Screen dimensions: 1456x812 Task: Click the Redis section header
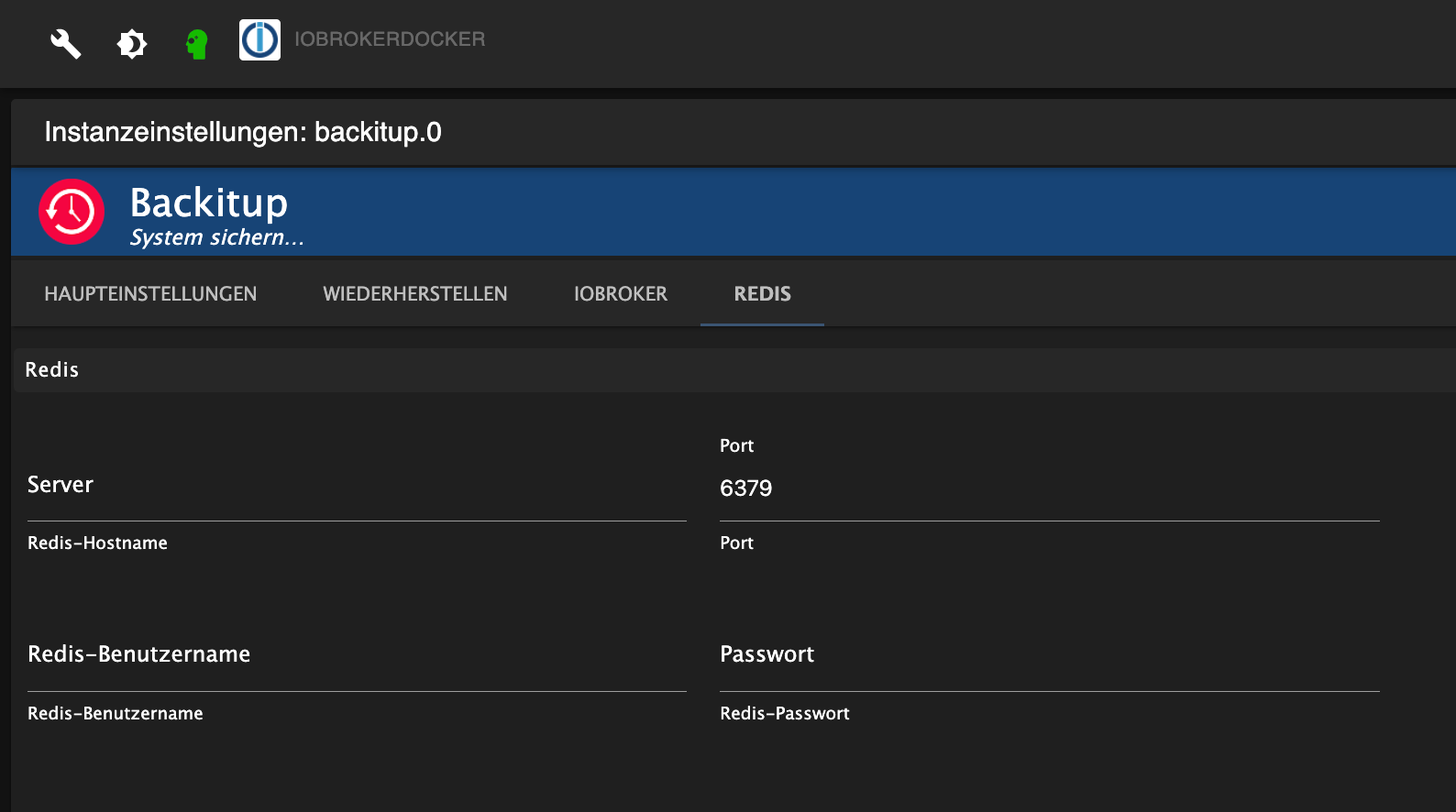pyautogui.click(x=734, y=370)
